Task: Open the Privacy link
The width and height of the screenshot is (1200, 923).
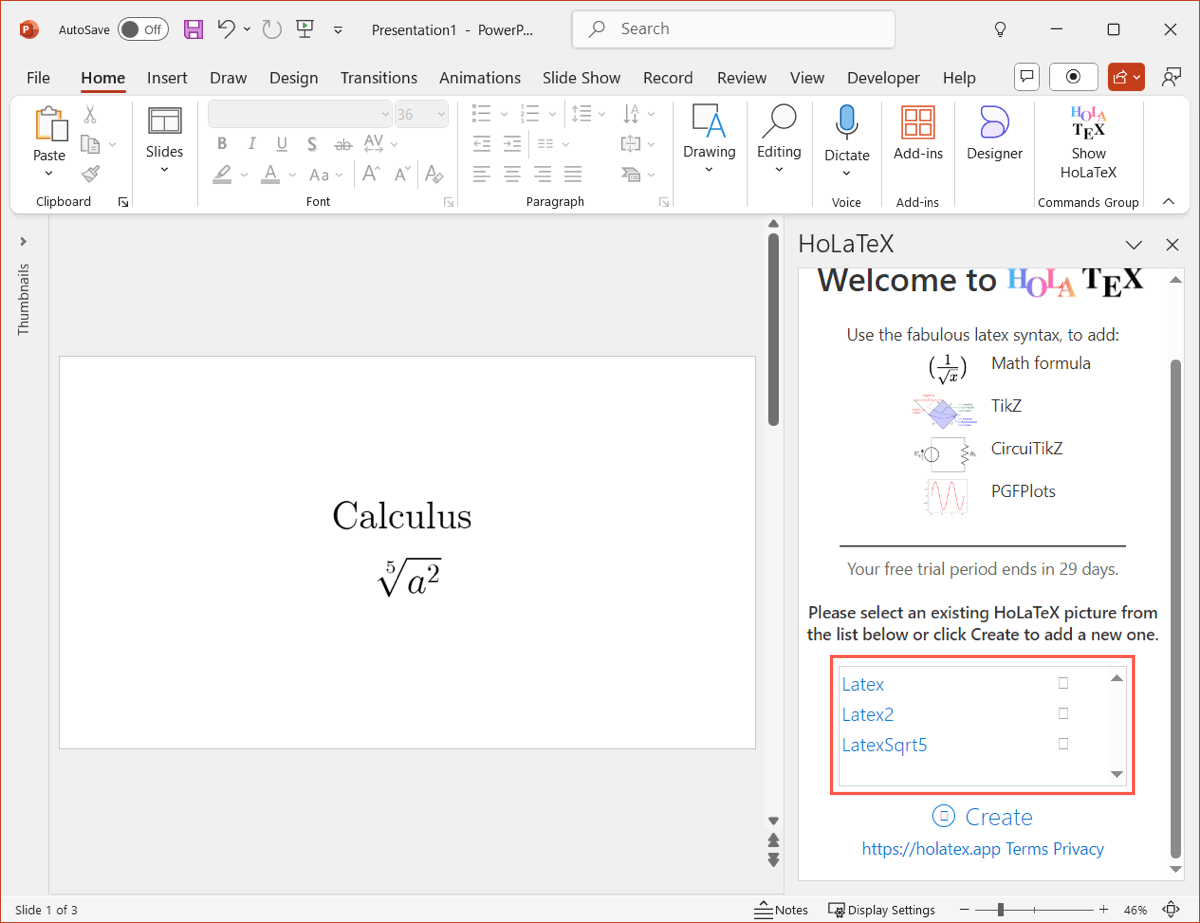Action: [x=1078, y=849]
